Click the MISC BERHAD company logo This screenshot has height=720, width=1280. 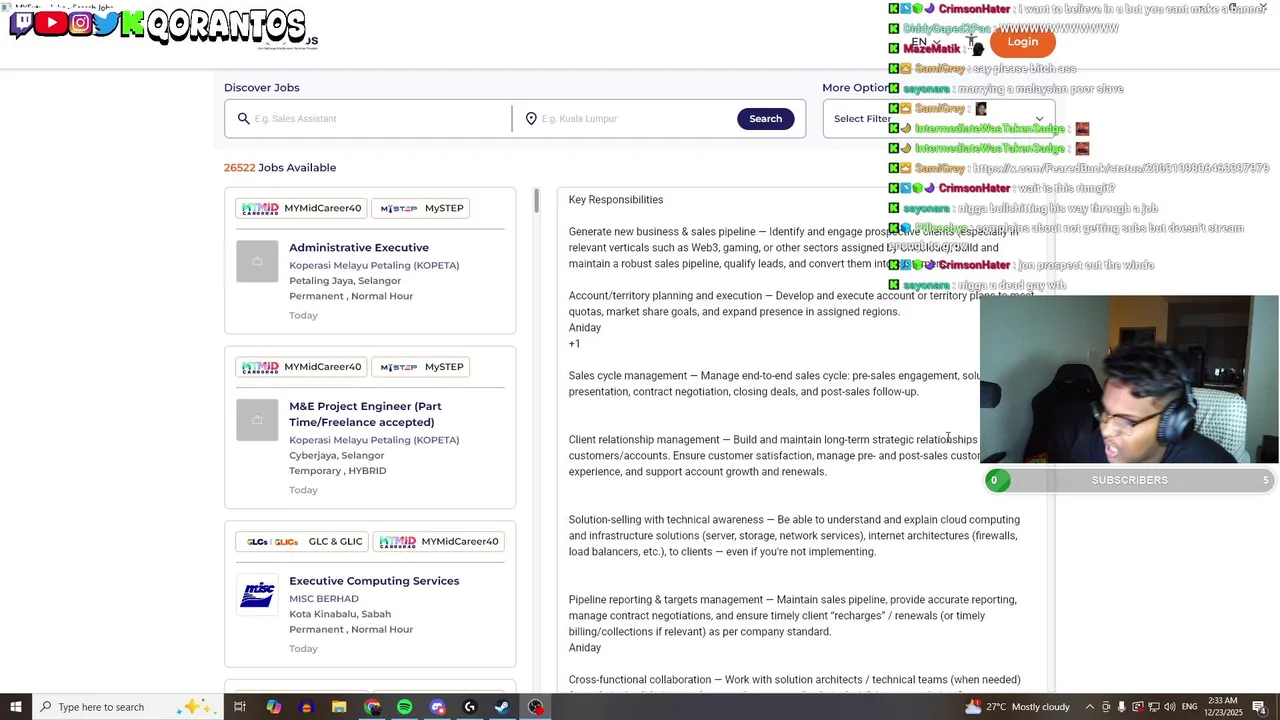click(257, 595)
